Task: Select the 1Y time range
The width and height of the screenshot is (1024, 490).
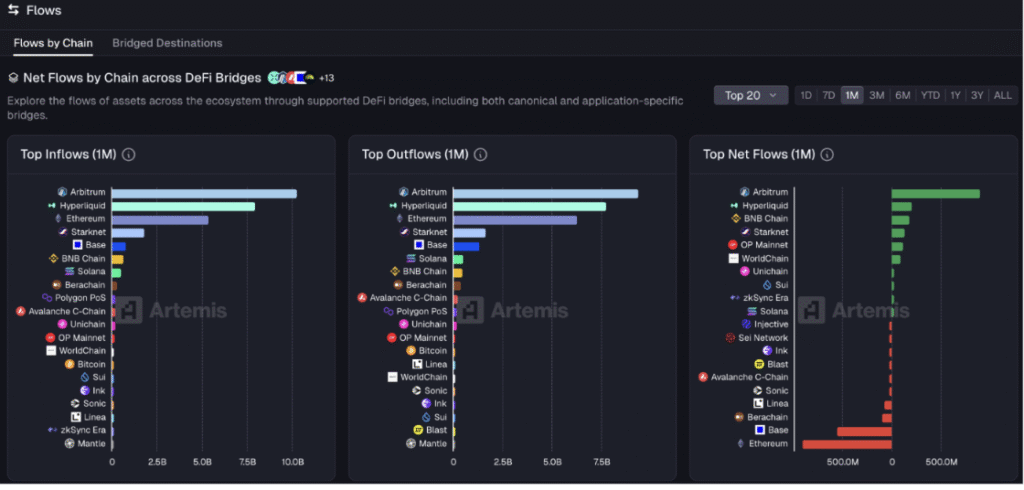Action: tap(955, 95)
